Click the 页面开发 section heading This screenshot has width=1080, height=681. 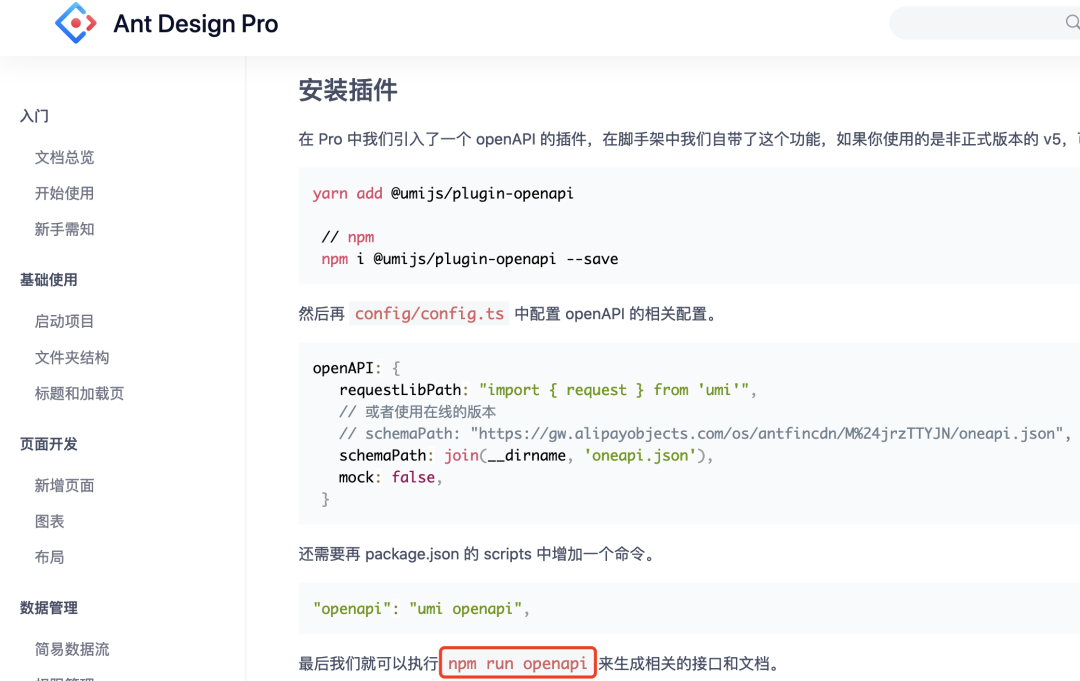[49, 443]
